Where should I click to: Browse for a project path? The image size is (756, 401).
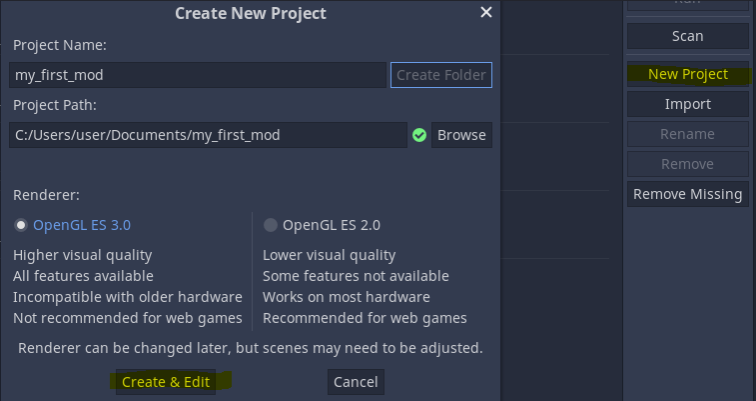[461, 135]
